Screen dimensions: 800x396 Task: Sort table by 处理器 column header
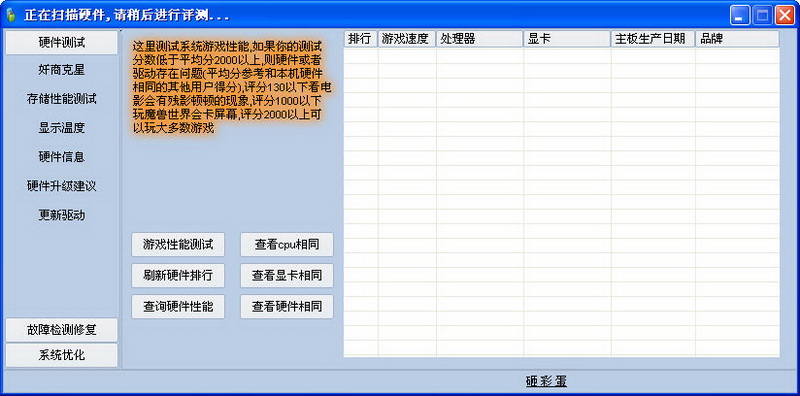click(480, 39)
